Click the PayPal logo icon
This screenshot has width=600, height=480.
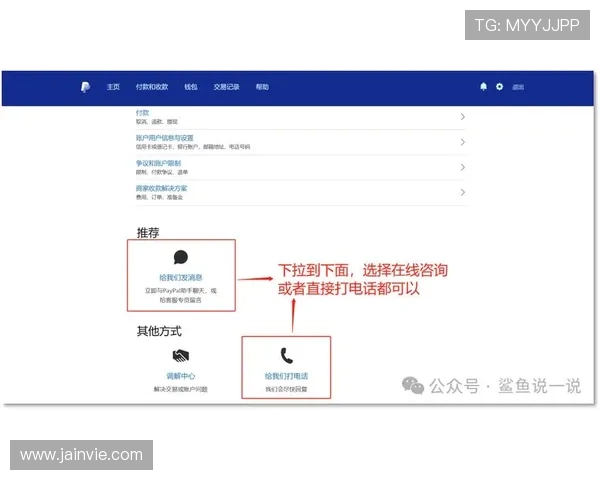(85, 87)
